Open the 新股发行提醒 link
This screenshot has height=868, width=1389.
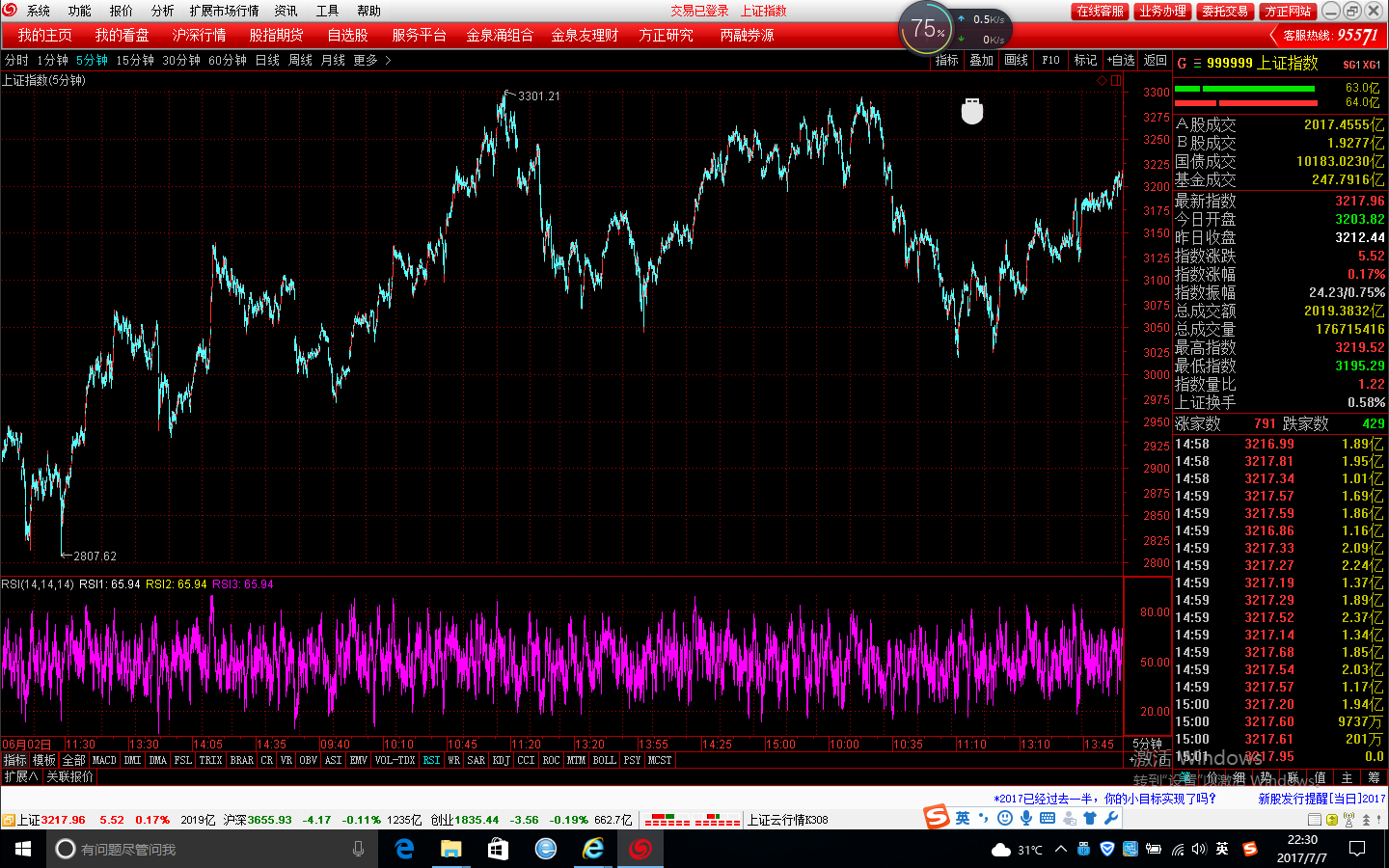click(x=1321, y=799)
